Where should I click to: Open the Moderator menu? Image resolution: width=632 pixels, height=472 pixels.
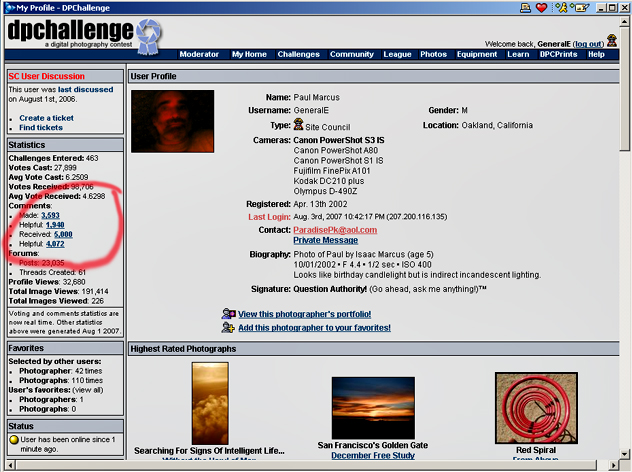point(199,54)
